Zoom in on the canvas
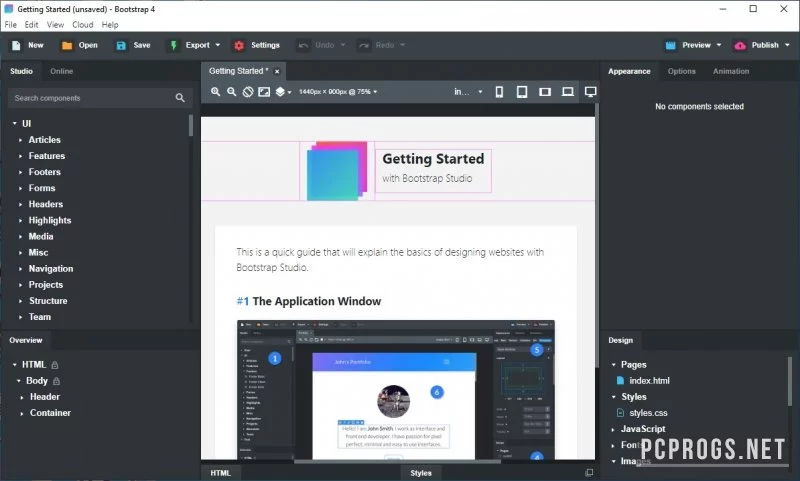 tap(216, 92)
